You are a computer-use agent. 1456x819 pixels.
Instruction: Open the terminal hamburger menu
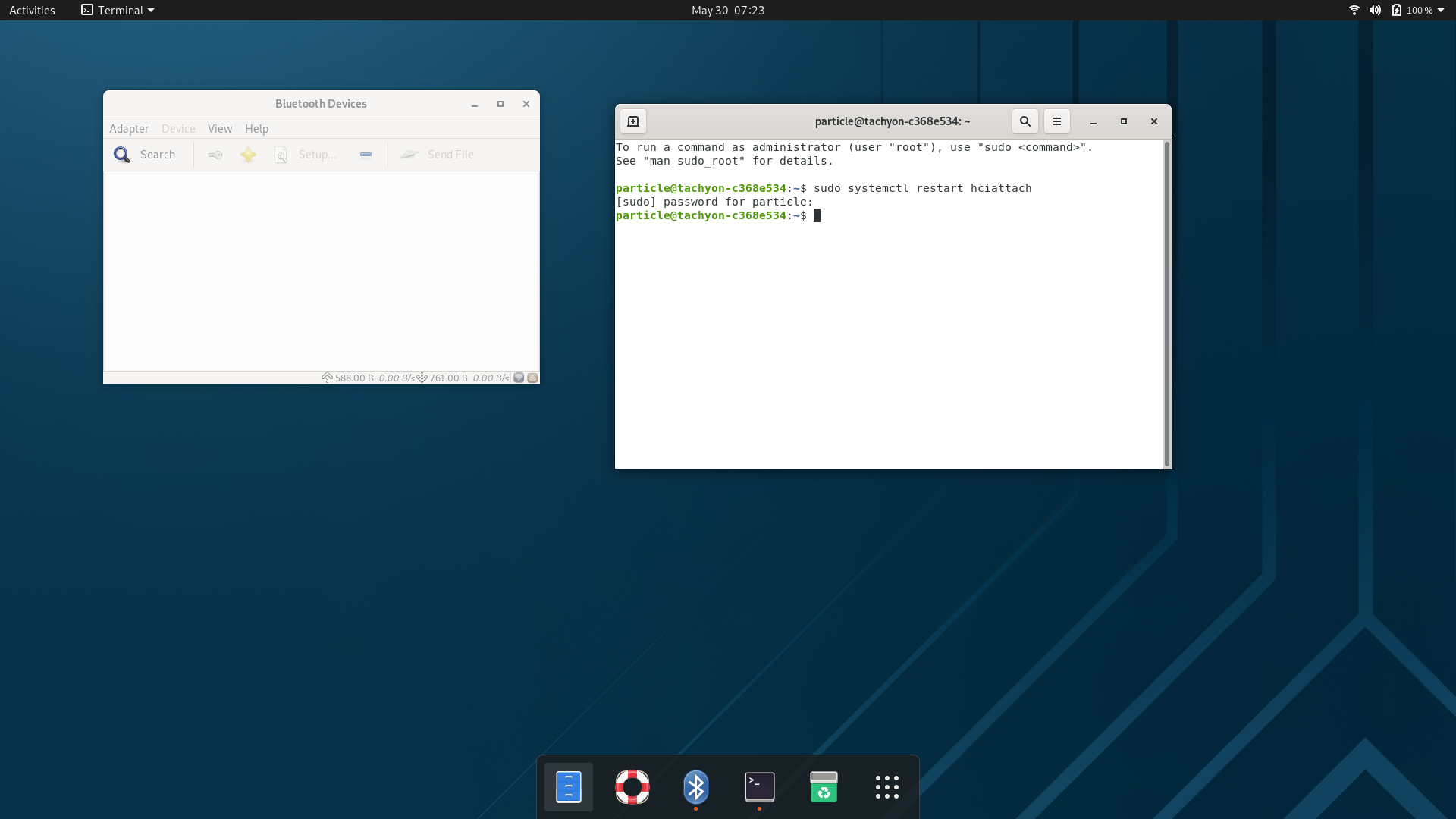tap(1056, 121)
